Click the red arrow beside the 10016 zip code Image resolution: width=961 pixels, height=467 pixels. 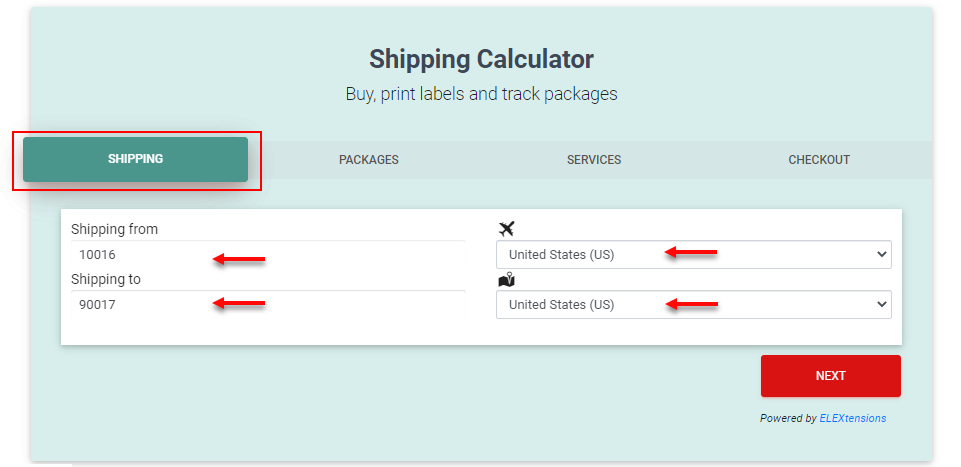pos(238,260)
